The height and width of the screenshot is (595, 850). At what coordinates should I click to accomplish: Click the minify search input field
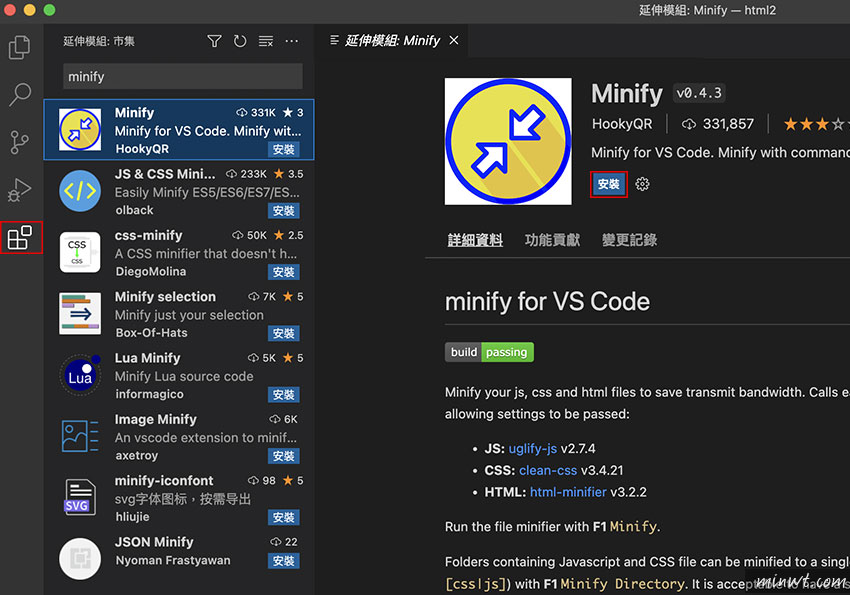tap(183, 76)
